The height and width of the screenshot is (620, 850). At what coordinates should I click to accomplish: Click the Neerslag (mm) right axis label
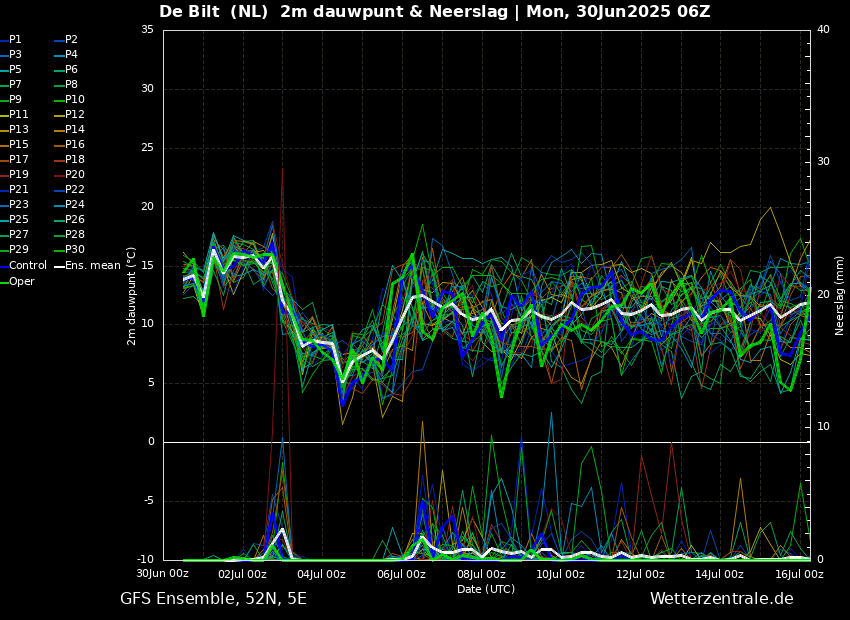pyautogui.click(x=839, y=296)
